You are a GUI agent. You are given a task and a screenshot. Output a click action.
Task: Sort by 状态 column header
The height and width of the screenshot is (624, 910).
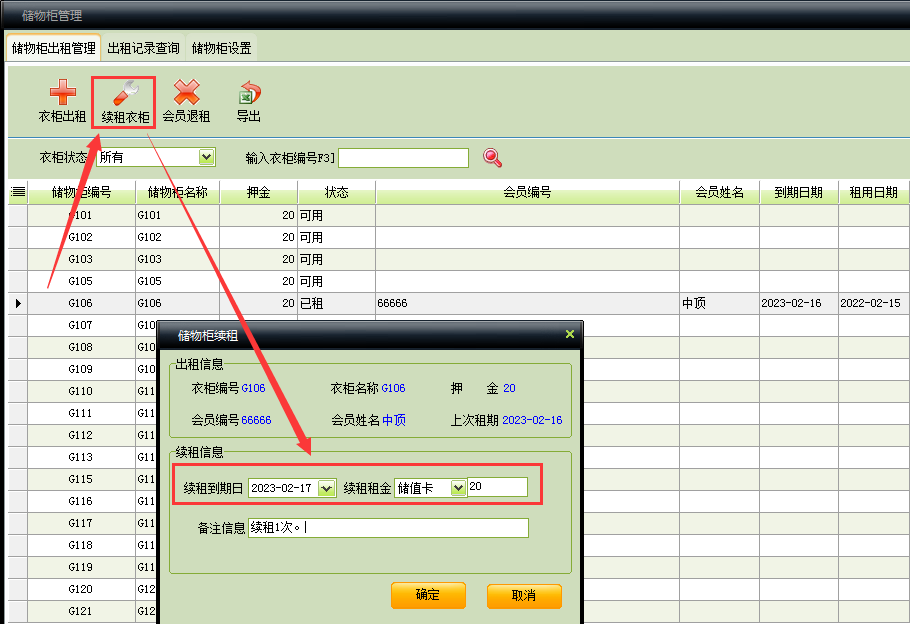point(337,192)
